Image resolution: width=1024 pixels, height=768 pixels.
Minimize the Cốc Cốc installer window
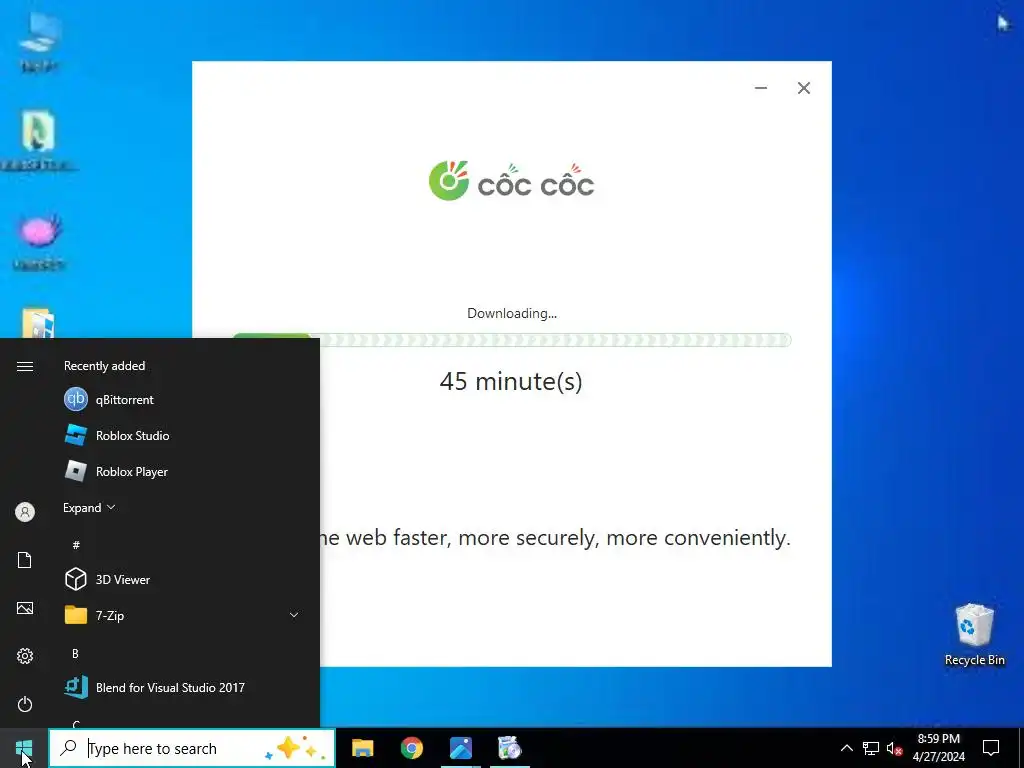(x=761, y=88)
